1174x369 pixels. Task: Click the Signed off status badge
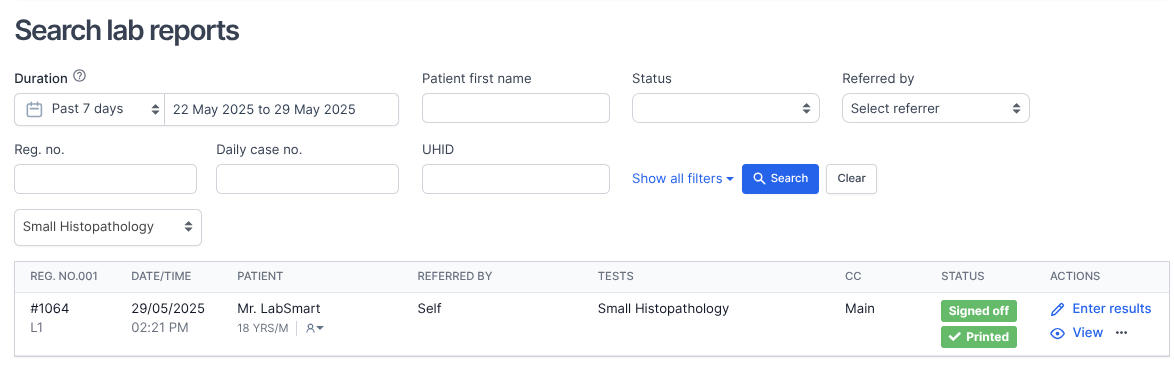[979, 311]
